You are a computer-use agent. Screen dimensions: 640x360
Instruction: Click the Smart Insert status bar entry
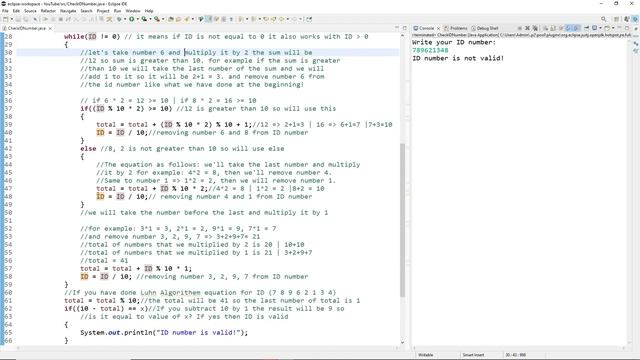click(473, 355)
